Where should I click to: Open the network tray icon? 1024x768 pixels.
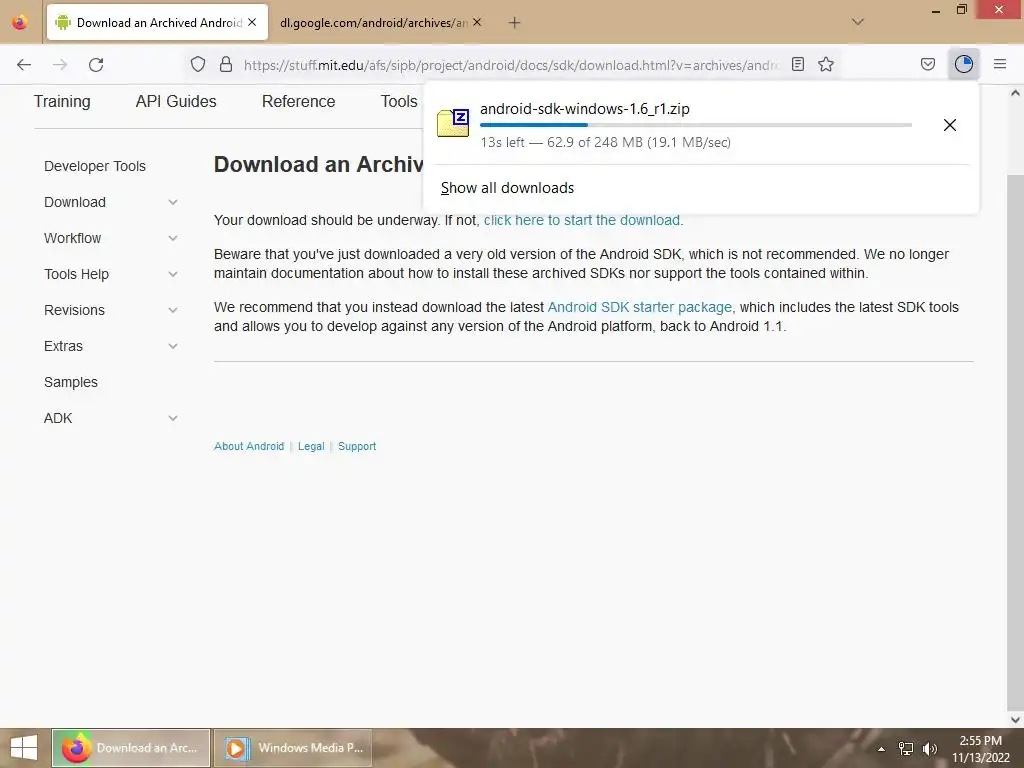coord(905,748)
